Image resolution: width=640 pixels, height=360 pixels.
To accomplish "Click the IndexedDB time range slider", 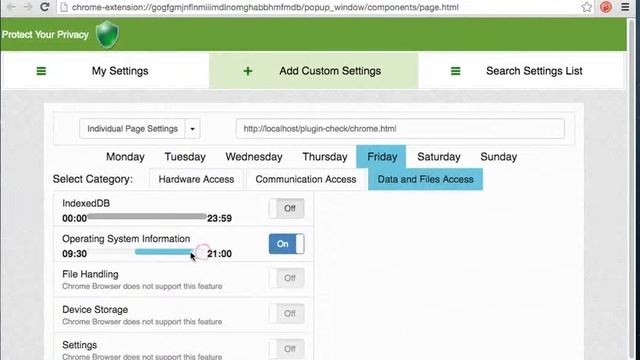I will tap(147, 216).
